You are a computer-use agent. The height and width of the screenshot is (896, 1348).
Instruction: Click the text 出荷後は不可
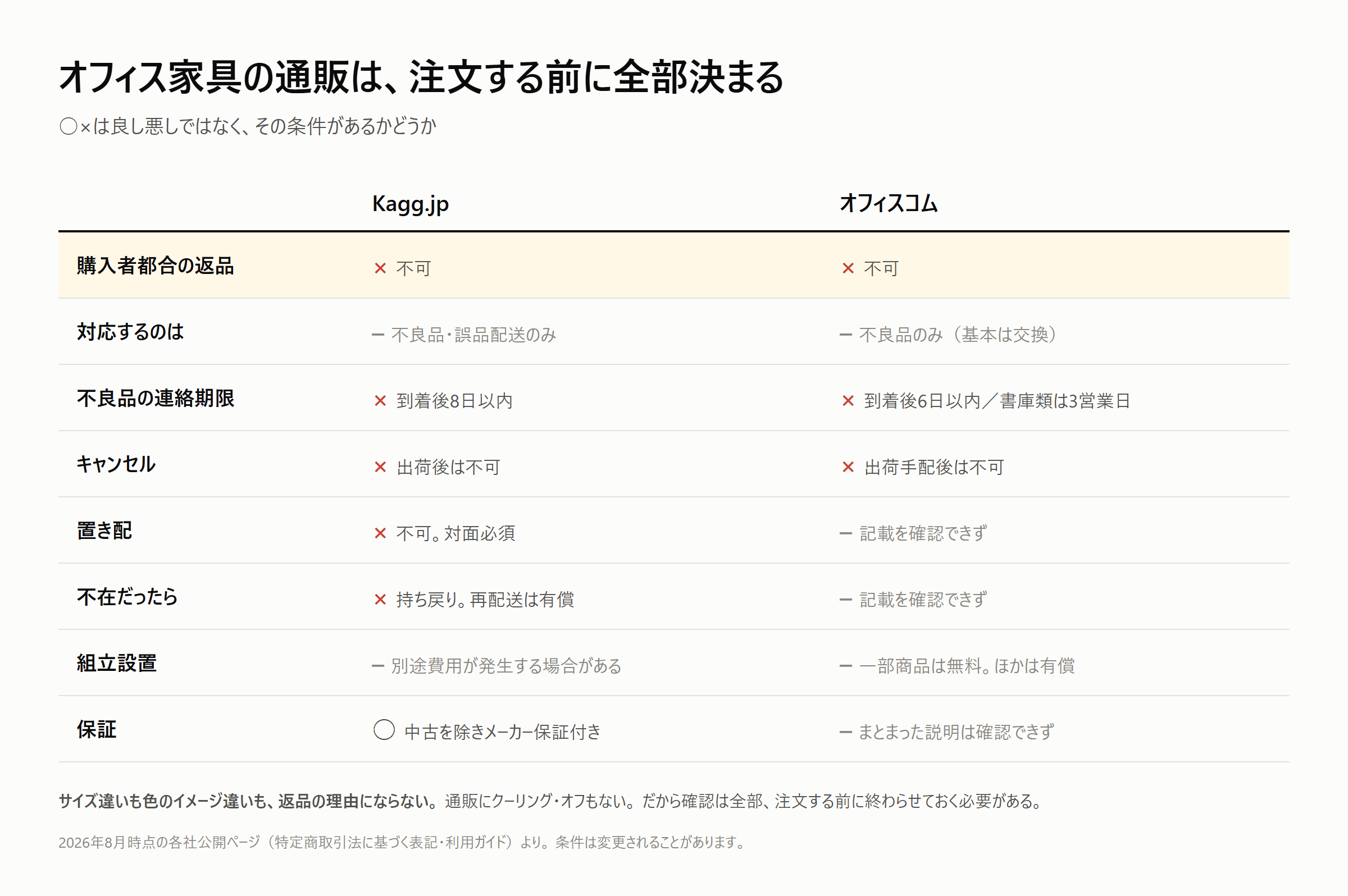(448, 467)
